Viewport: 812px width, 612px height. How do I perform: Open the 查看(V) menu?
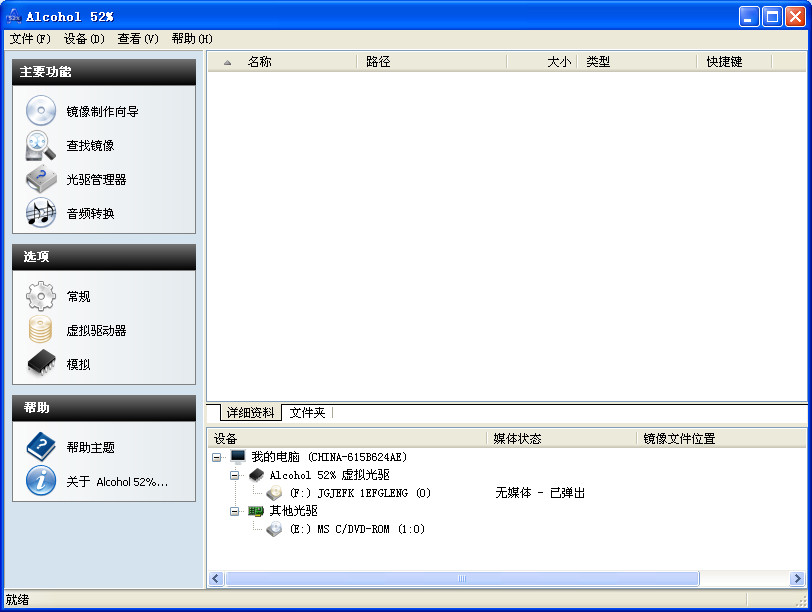pos(138,39)
